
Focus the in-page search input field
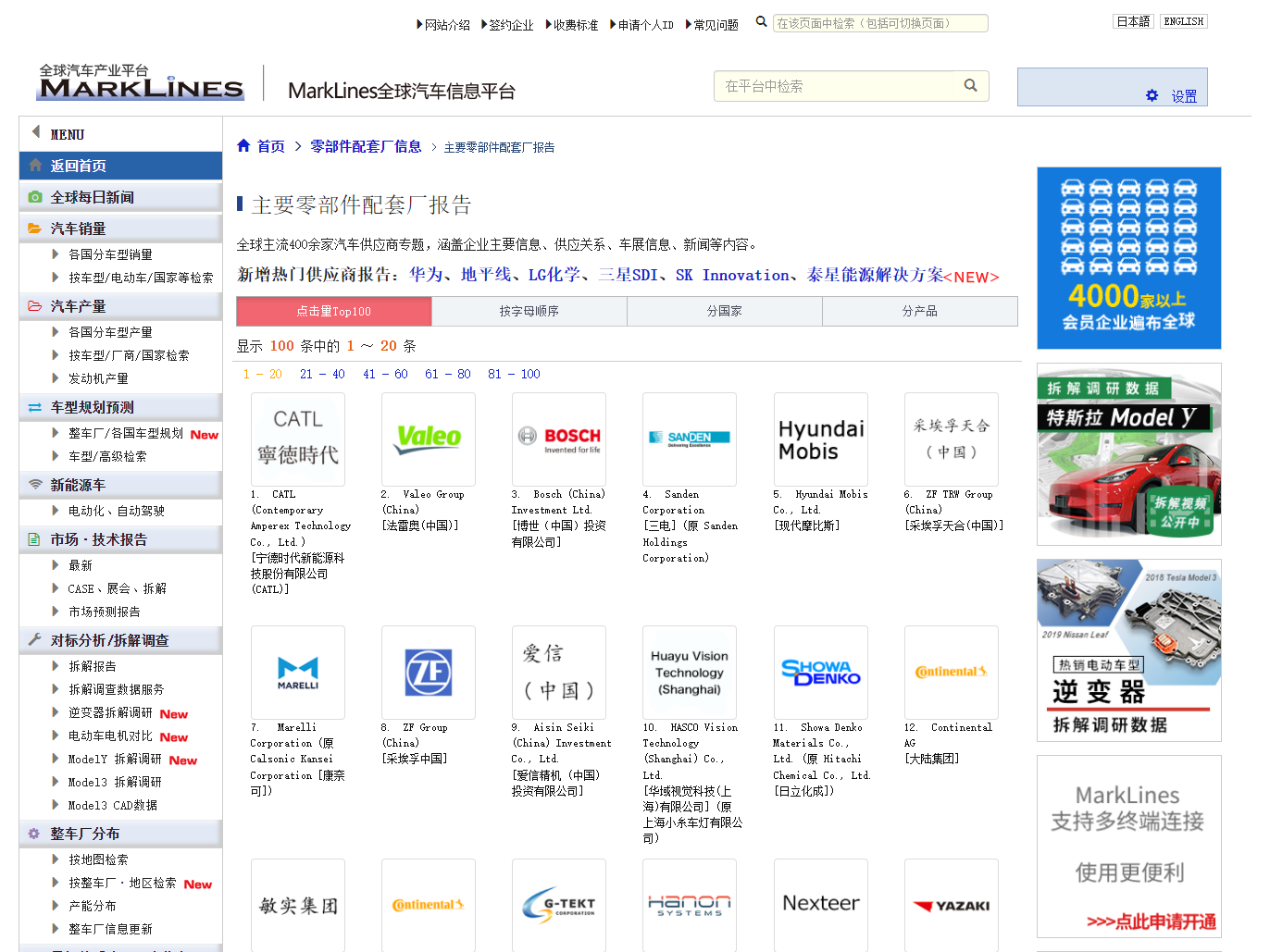point(880,23)
